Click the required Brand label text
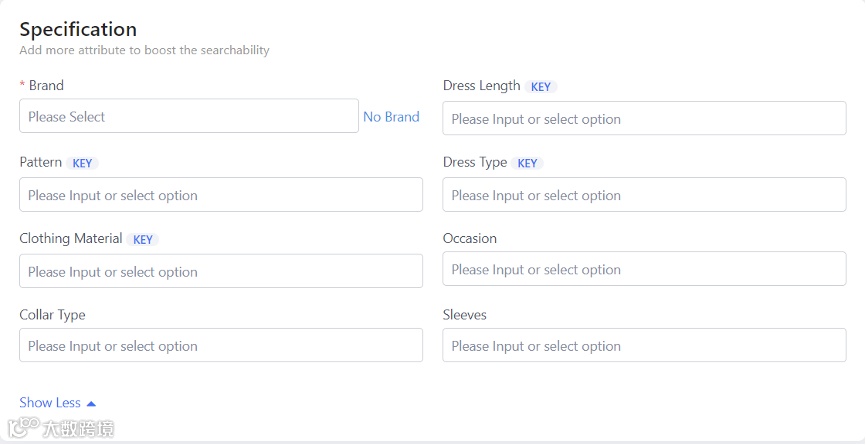This screenshot has height=445, width=866. point(46,86)
